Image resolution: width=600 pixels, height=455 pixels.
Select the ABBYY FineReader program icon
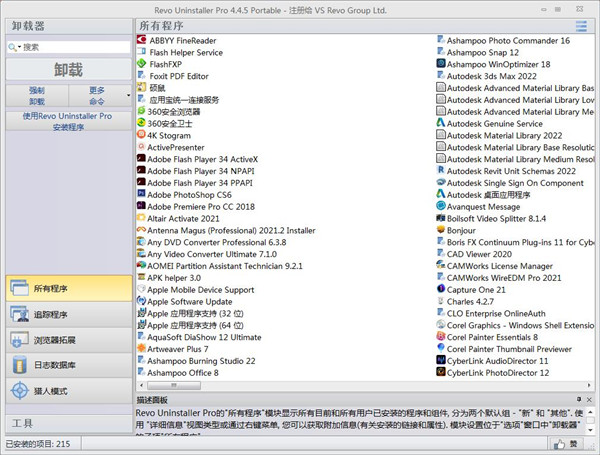tap(141, 40)
